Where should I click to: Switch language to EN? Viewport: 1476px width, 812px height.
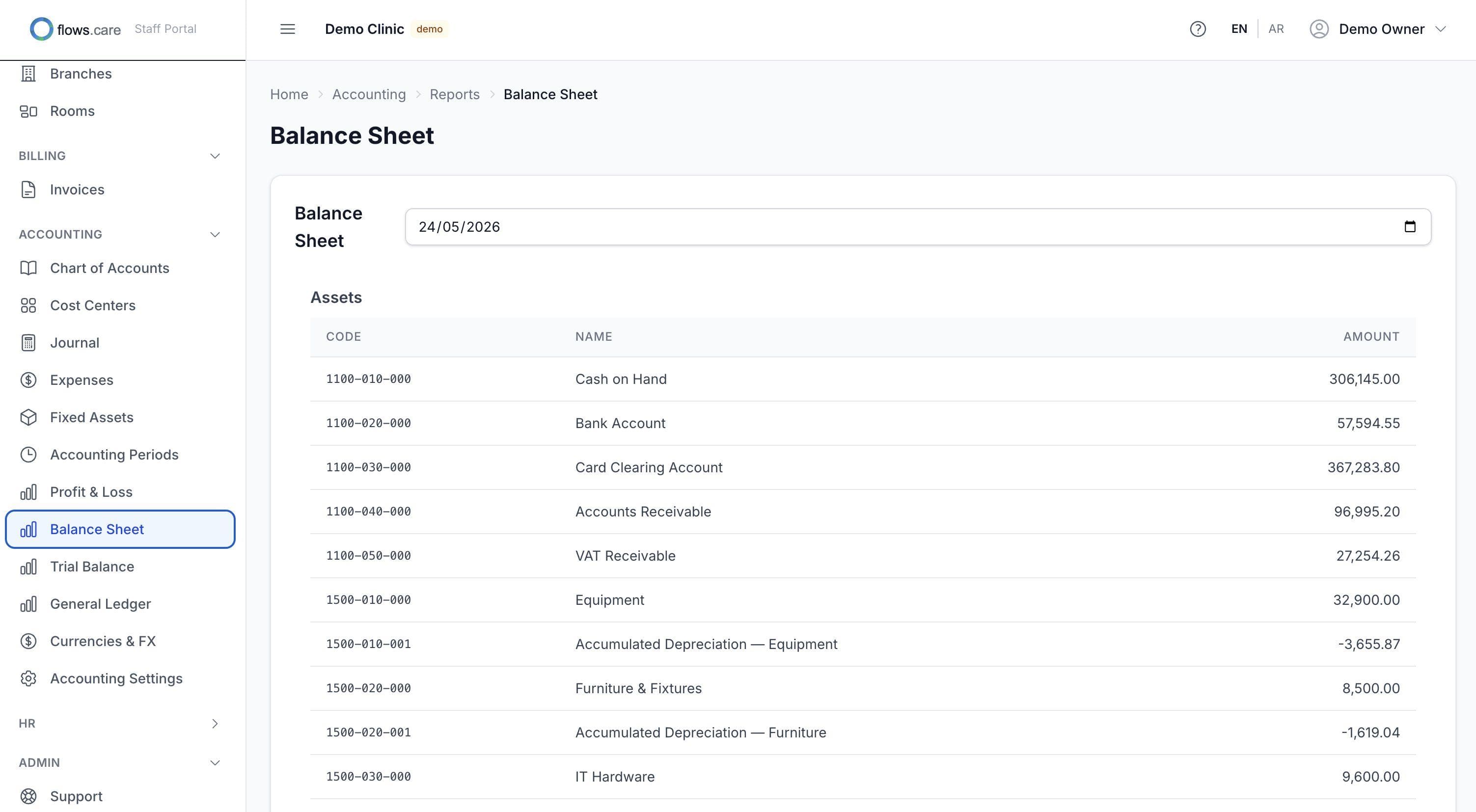(1239, 29)
